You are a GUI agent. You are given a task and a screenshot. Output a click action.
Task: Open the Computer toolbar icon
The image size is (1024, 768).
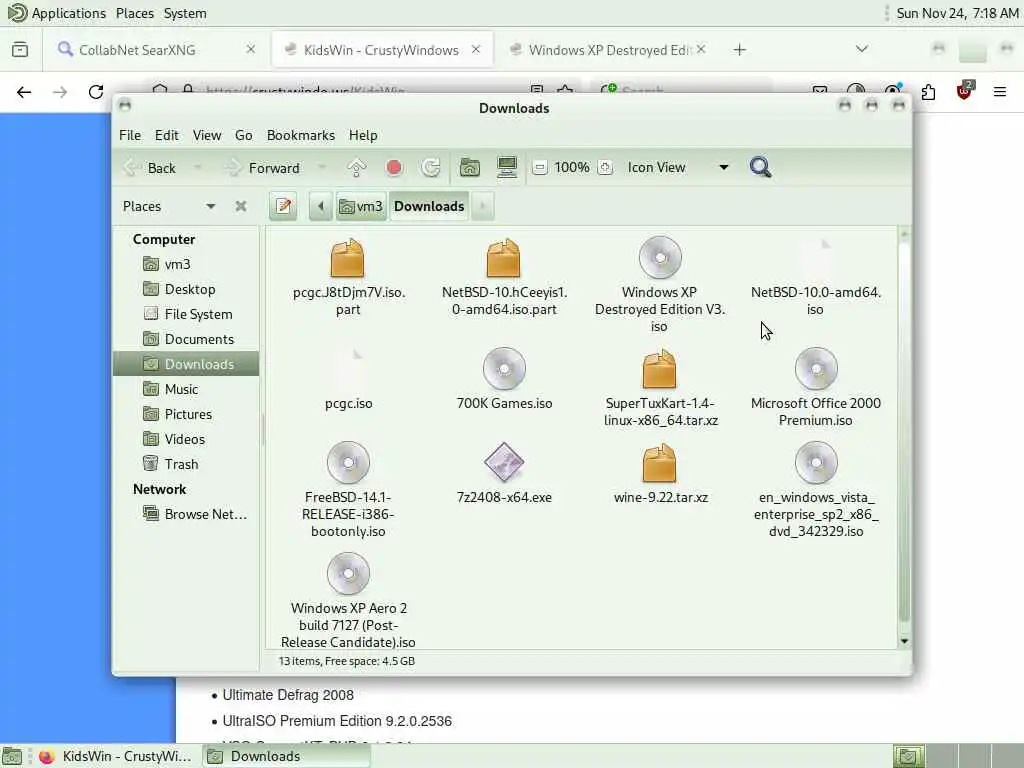coord(507,167)
